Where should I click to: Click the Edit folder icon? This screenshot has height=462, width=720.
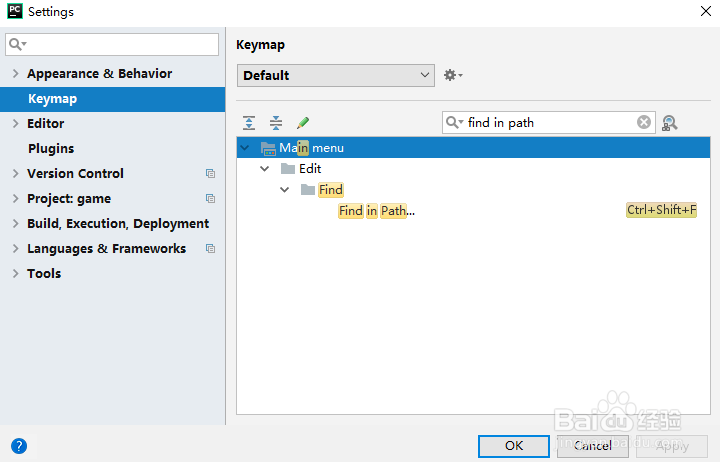coord(288,169)
